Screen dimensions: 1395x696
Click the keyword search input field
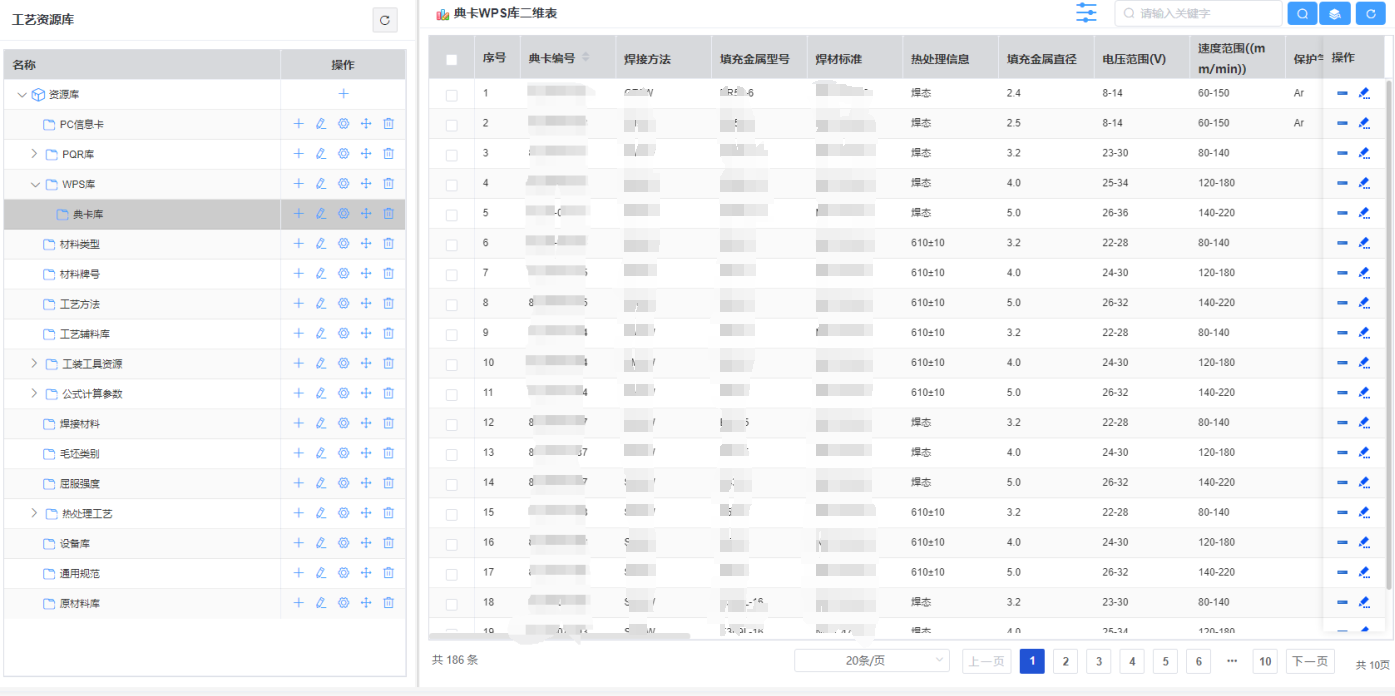click(x=1198, y=13)
